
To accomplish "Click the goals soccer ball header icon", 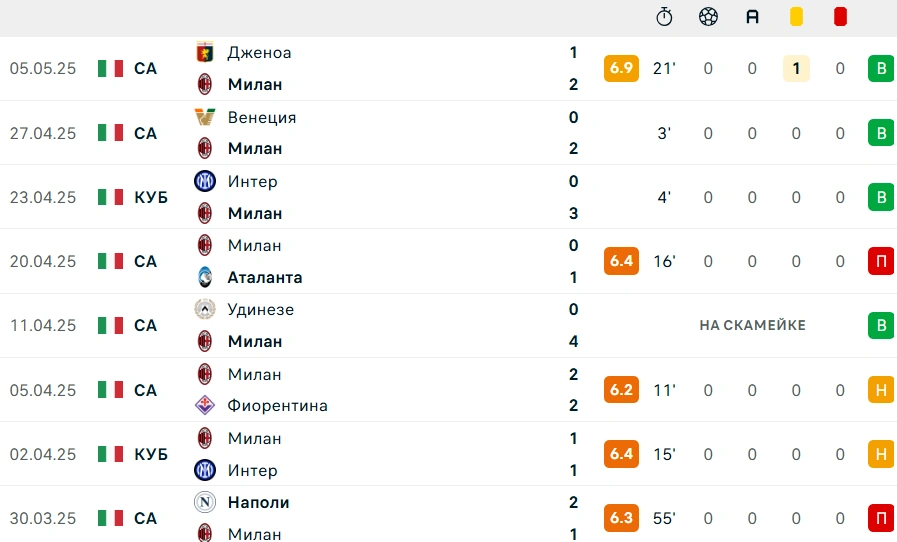I will 708,17.
